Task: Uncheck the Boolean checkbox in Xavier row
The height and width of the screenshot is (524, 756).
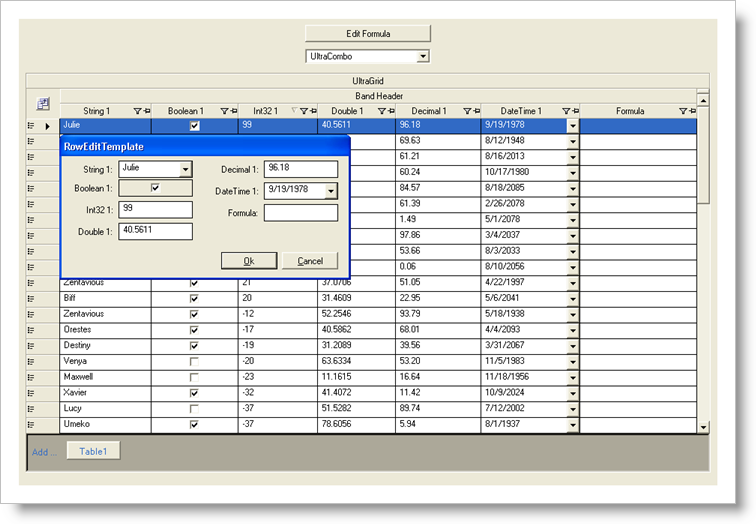Action: (x=194, y=393)
